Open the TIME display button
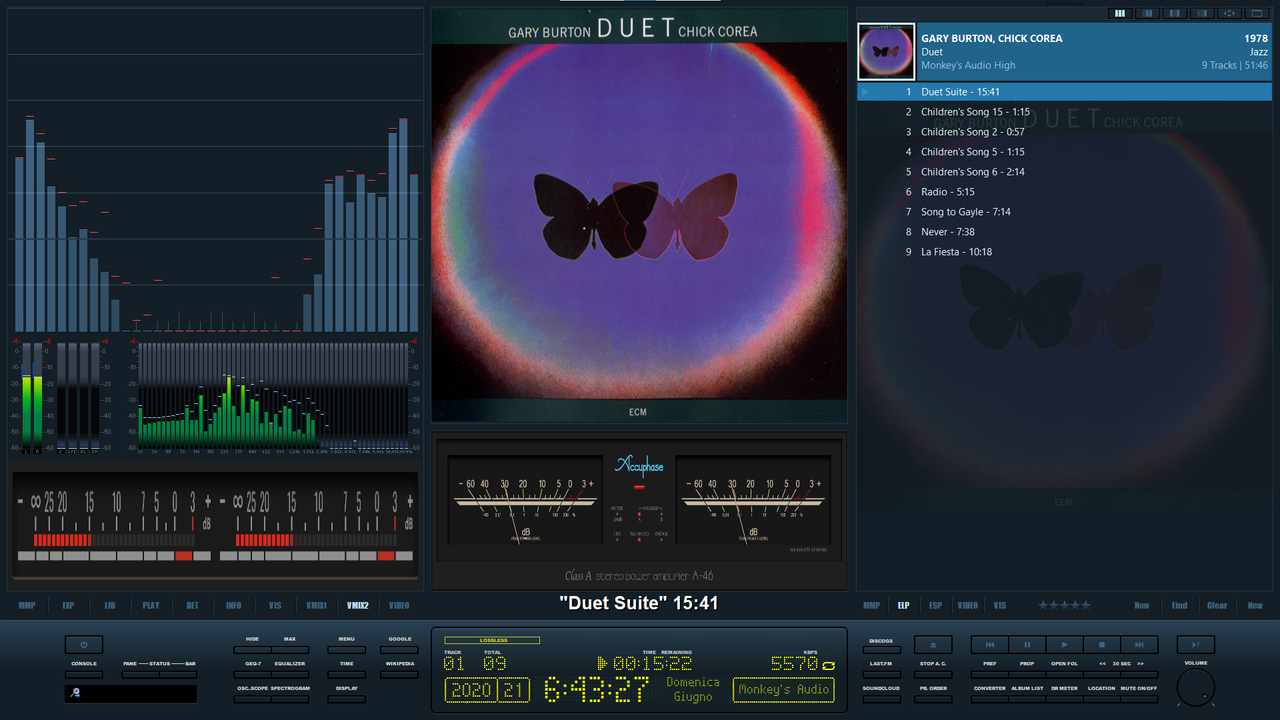This screenshot has width=1280, height=720. (346, 675)
